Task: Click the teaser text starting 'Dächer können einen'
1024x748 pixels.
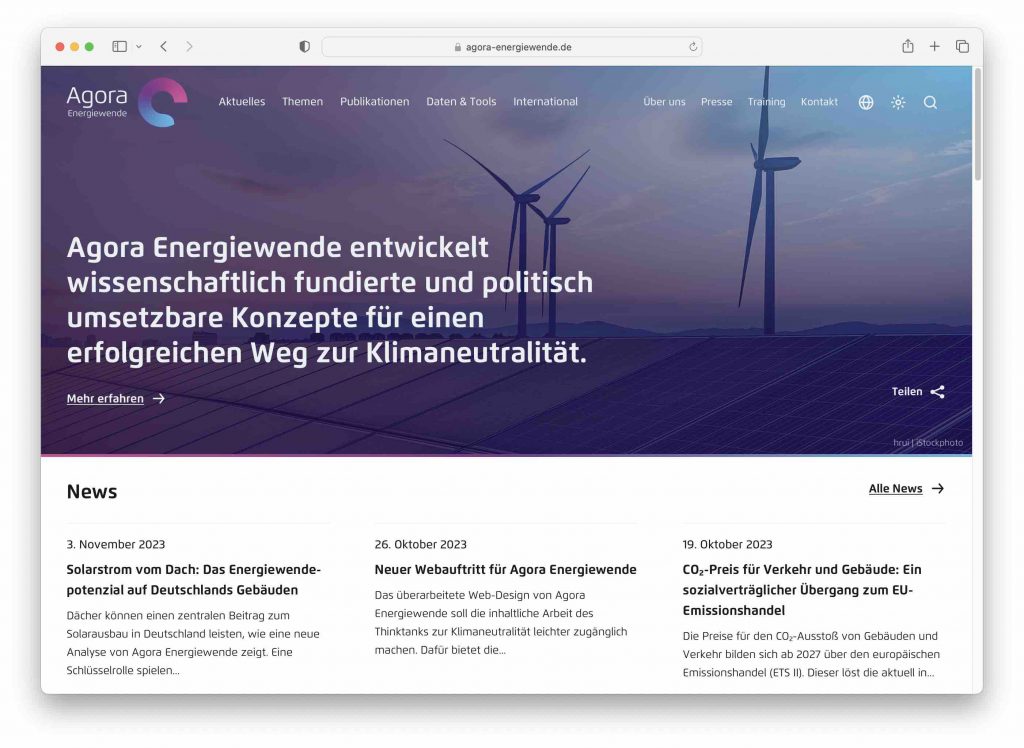Action: click(x=193, y=643)
